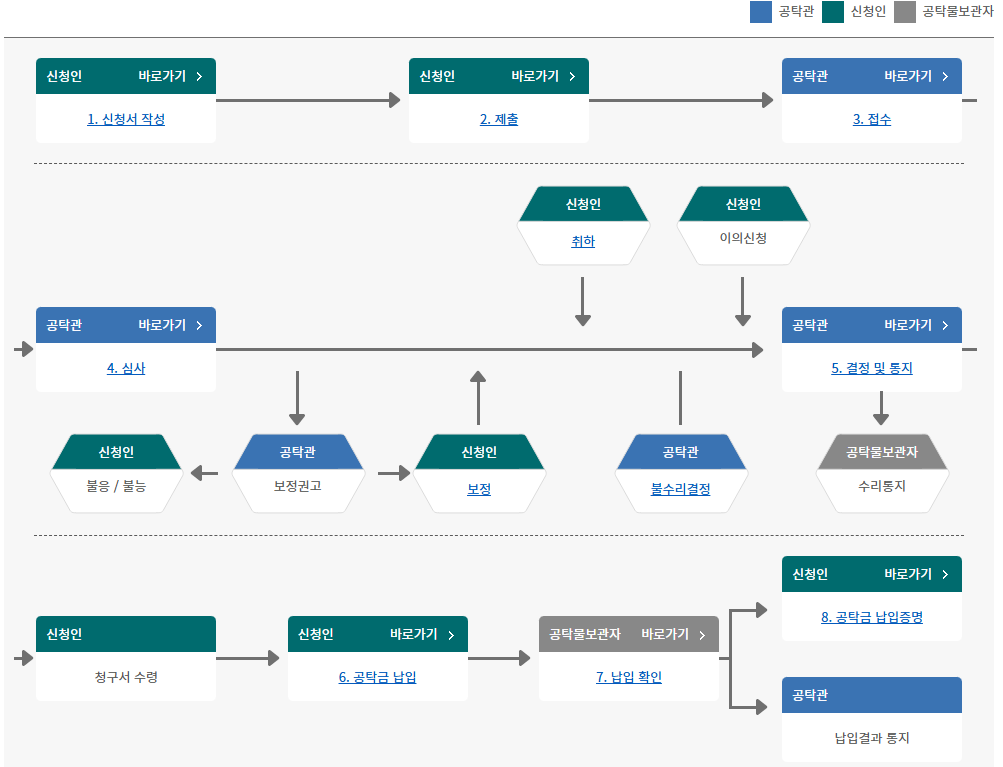Open the '2. 제출' step link
Image resolution: width=1003 pixels, height=767 pixels.
pos(499,119)
